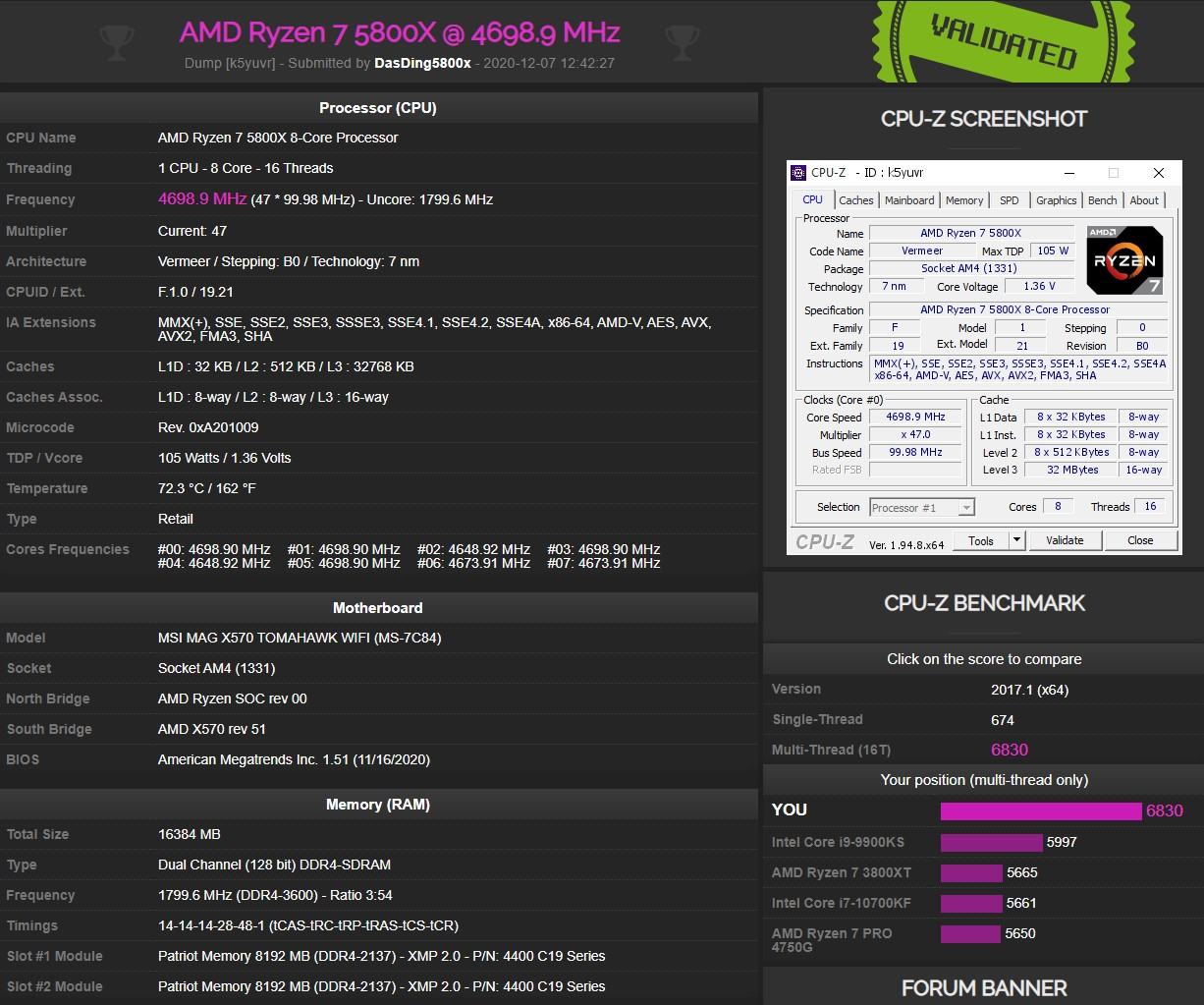Viewport: 1204px width, 1005px height.
Task: Click the Motherboard section header
Action: tap(378, 608)
